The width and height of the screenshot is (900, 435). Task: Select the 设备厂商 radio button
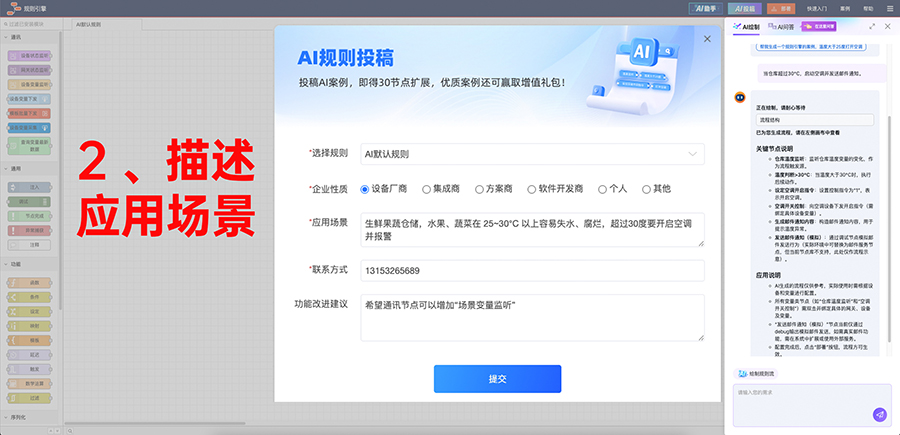(x=365, y=188)
